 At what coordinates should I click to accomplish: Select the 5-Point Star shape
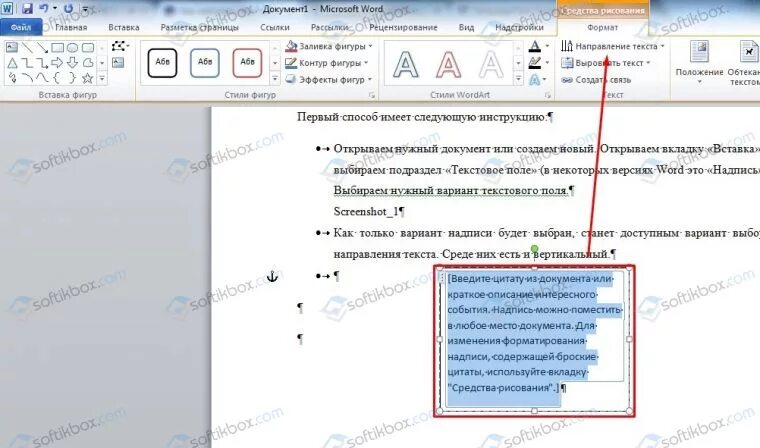[88, 78]
